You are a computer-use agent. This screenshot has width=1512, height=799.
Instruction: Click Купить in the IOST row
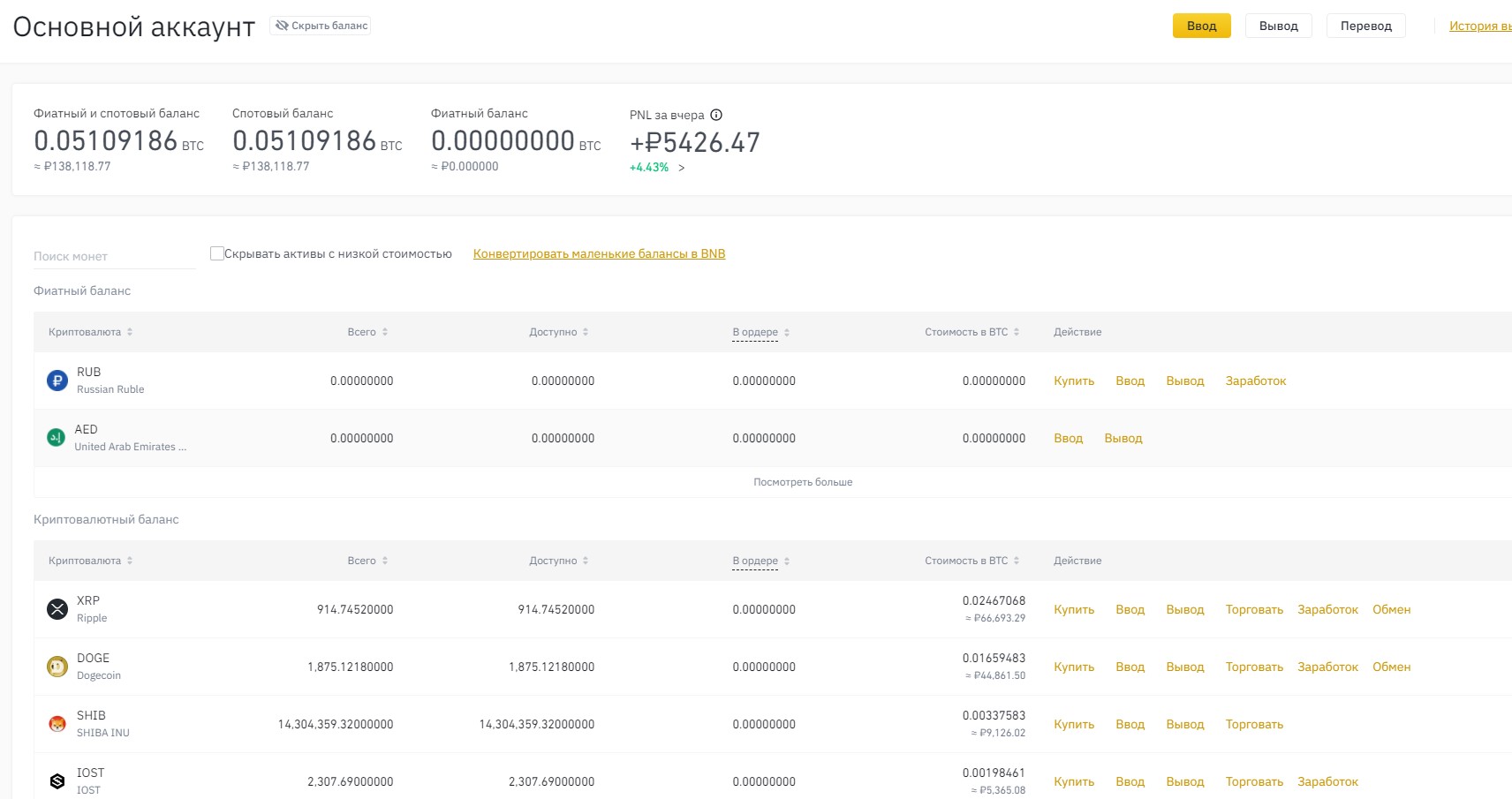1074,781
